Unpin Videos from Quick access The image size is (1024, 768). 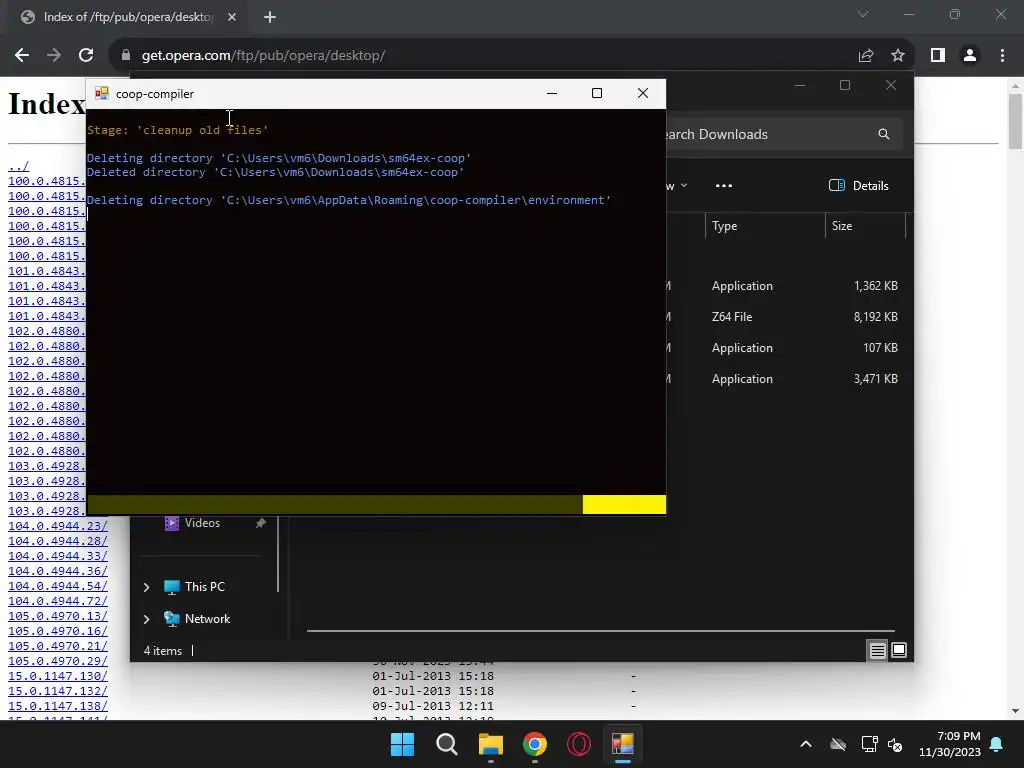(261, 523)
